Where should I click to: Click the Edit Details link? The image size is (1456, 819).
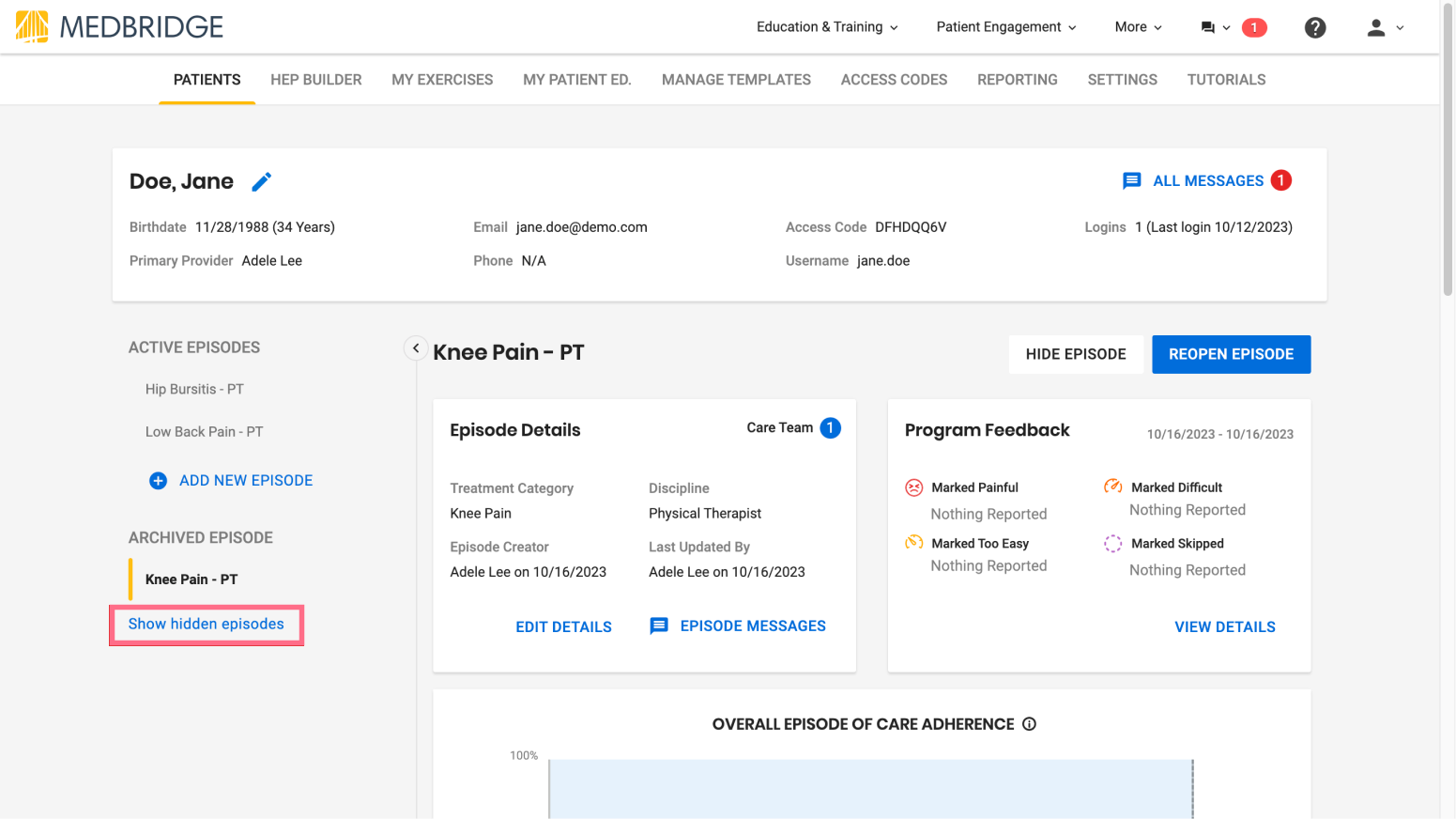coord(563,627)
